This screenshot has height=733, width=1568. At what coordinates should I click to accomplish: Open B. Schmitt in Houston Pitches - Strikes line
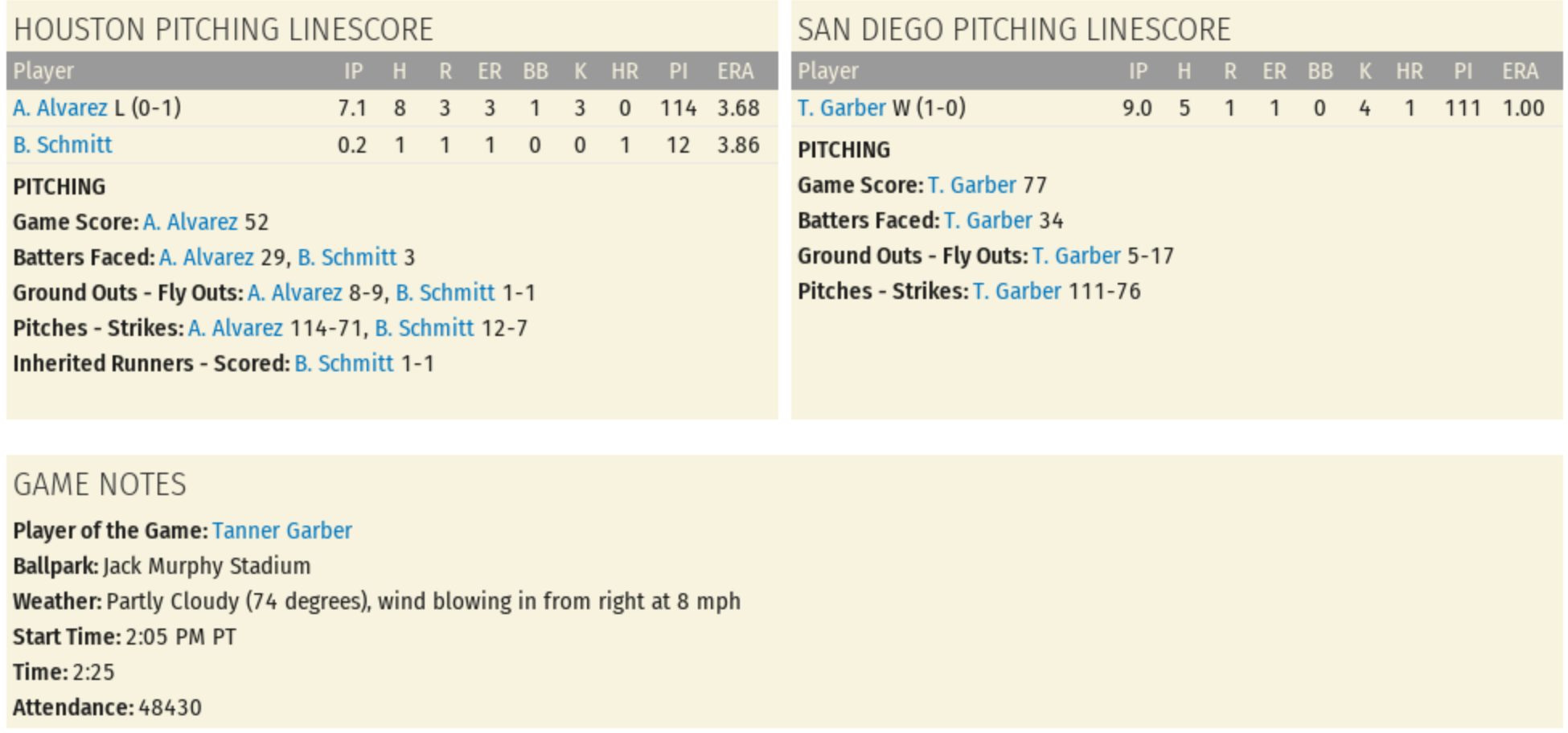click(x=424, y=328)
